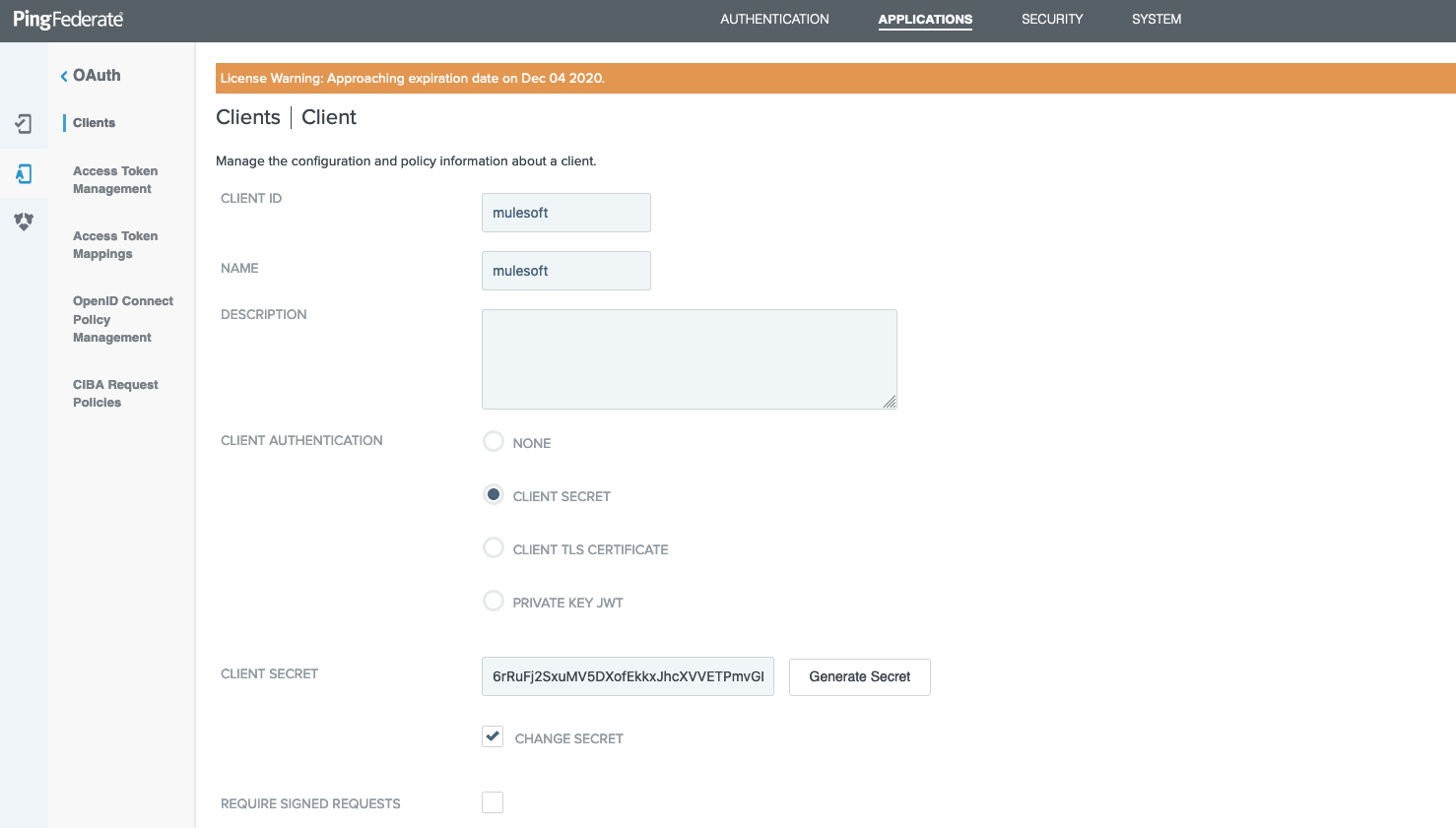Click the blue back chevron beside OAuth
Image resolution: width=1456 pixels, height=828 pixels.
64,76
